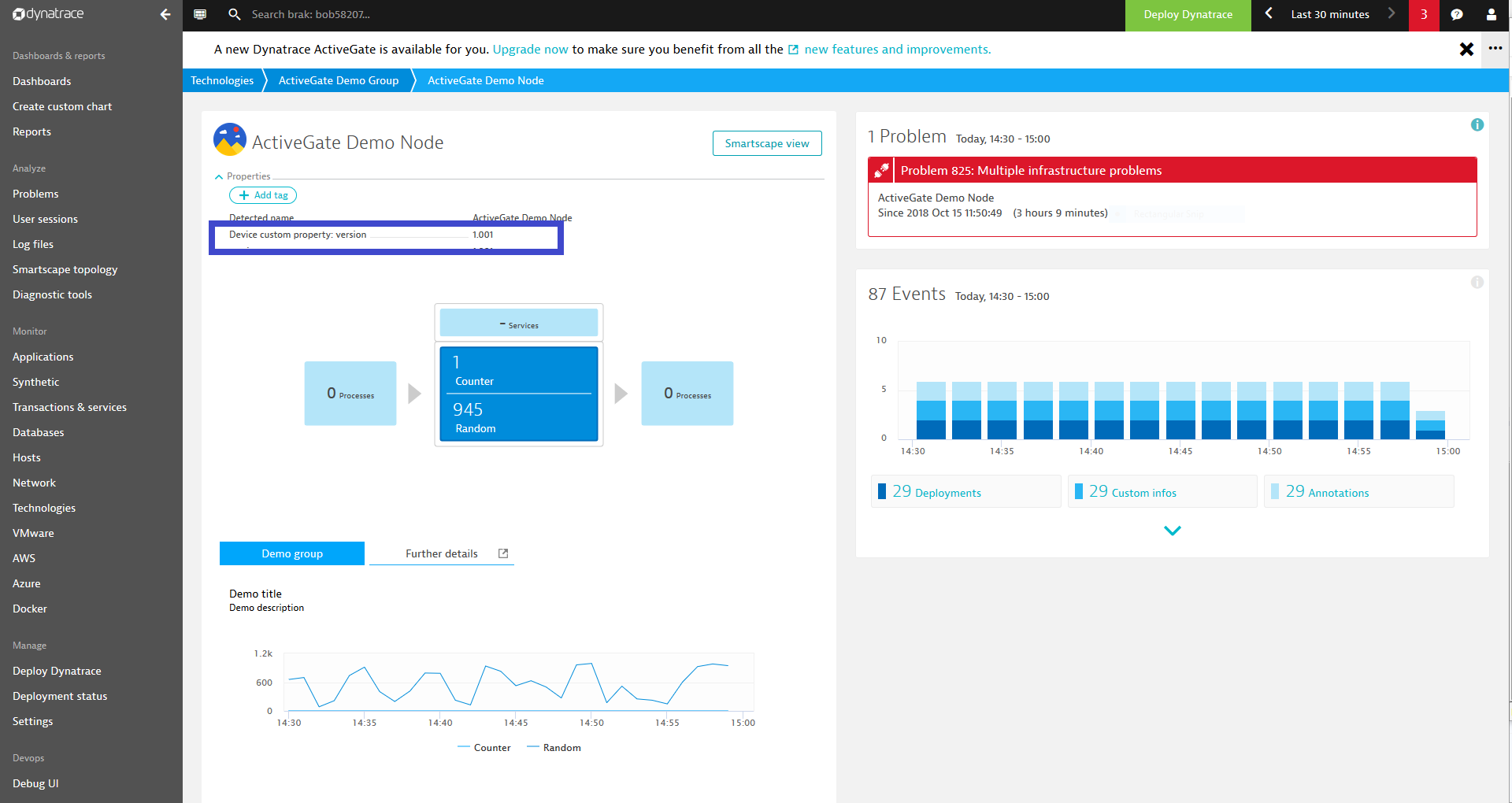
Task: Expand the events list chevron
Action: pos(1173,531)
